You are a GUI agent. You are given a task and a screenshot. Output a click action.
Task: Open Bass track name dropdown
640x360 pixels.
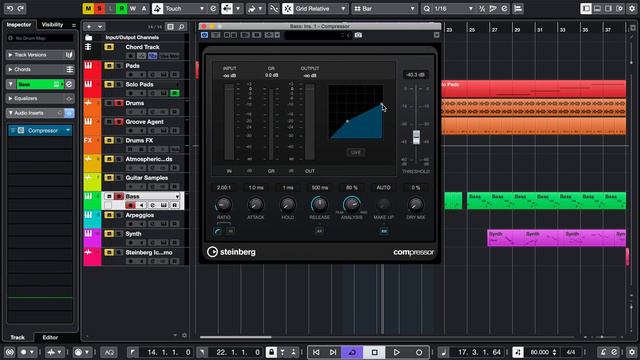(177, 196)
